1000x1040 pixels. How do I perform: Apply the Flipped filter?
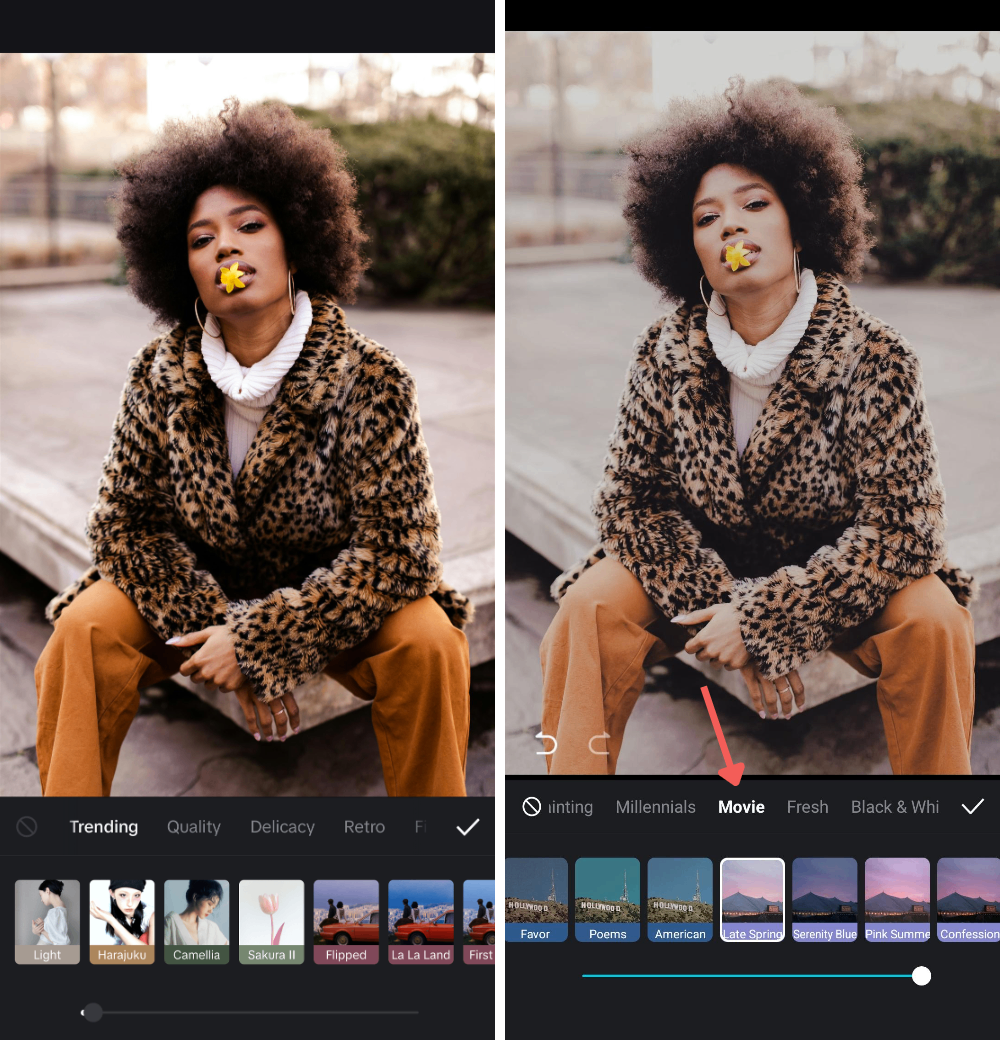point(346,921)
